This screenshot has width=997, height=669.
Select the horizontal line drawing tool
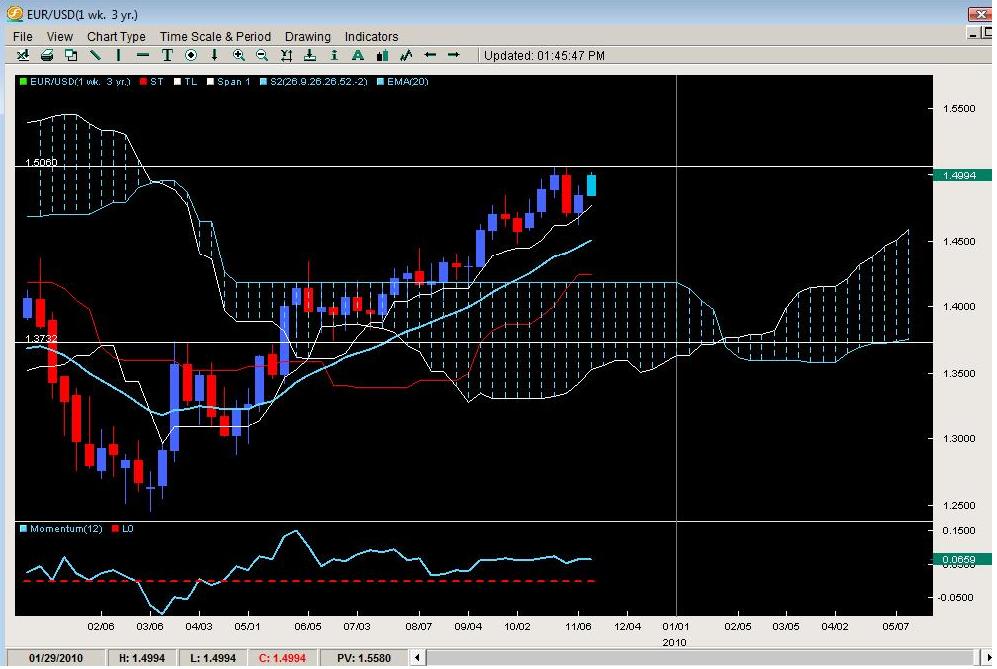point(143,55)
